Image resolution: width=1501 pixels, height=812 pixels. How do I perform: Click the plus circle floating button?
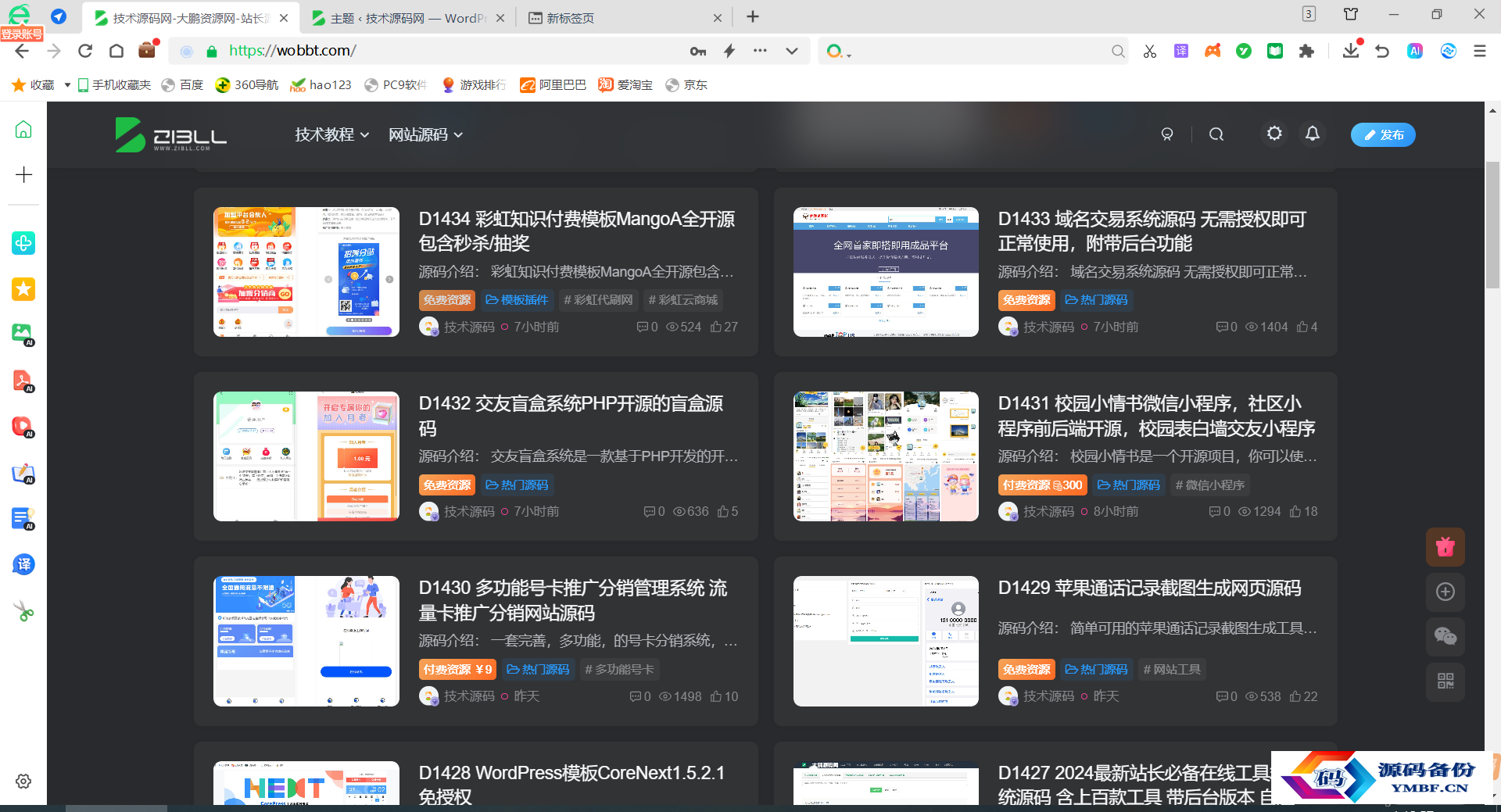click(1445, 592)
